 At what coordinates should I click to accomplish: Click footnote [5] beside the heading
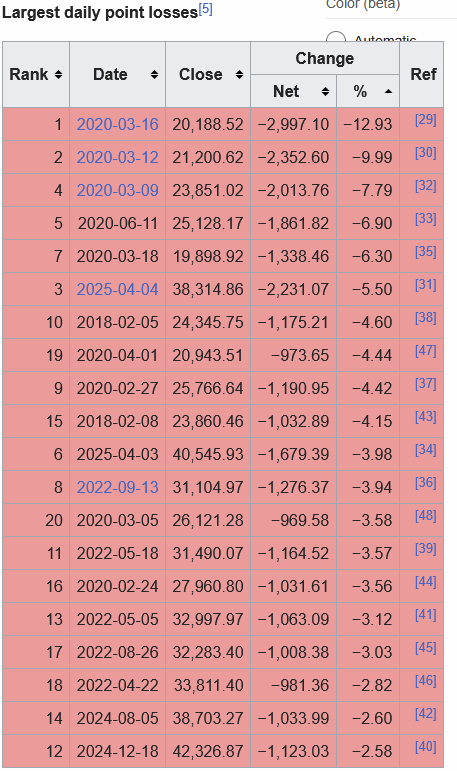click(206, 9)
